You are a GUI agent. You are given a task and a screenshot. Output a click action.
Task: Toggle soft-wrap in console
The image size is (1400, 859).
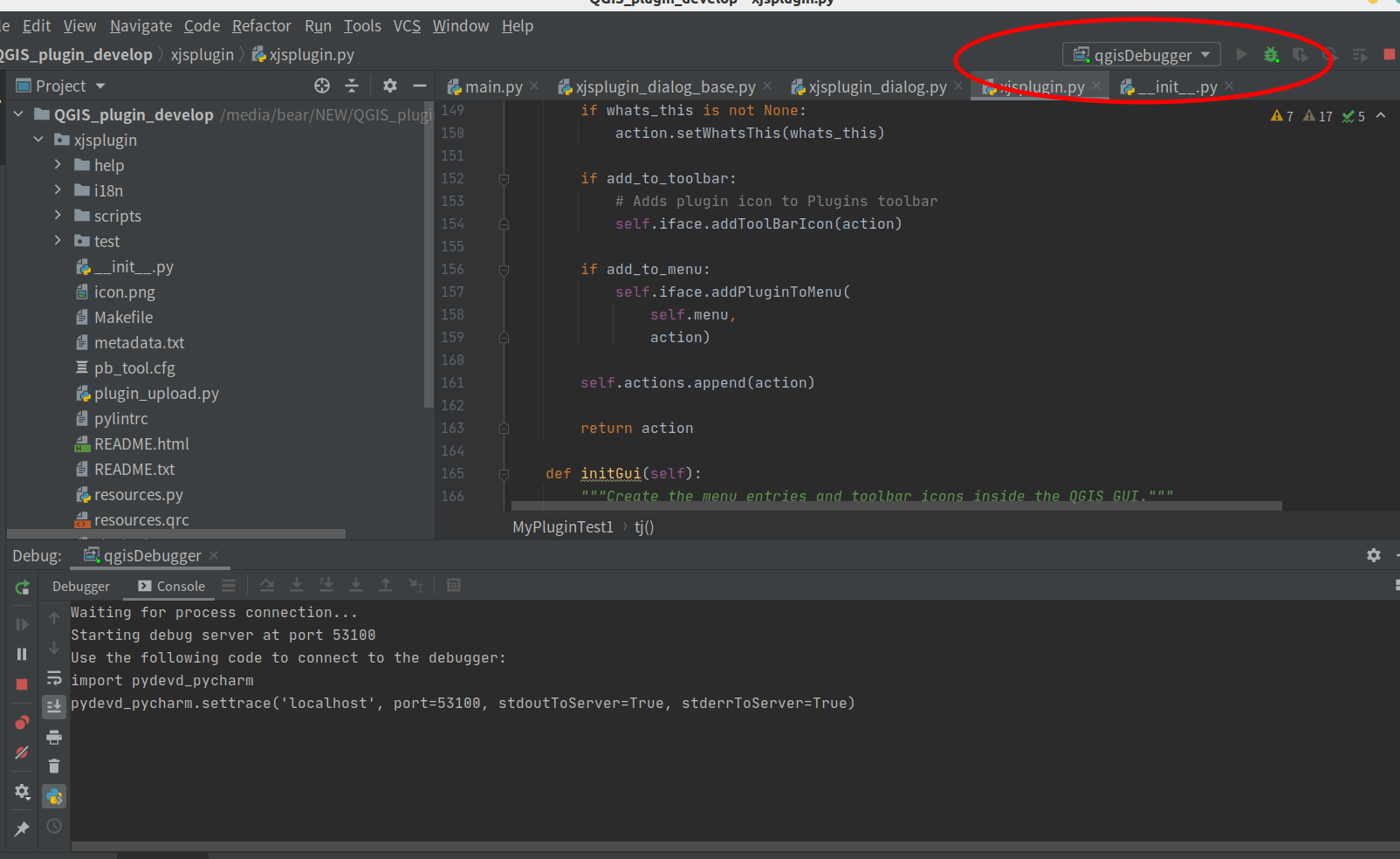[54, 677]
